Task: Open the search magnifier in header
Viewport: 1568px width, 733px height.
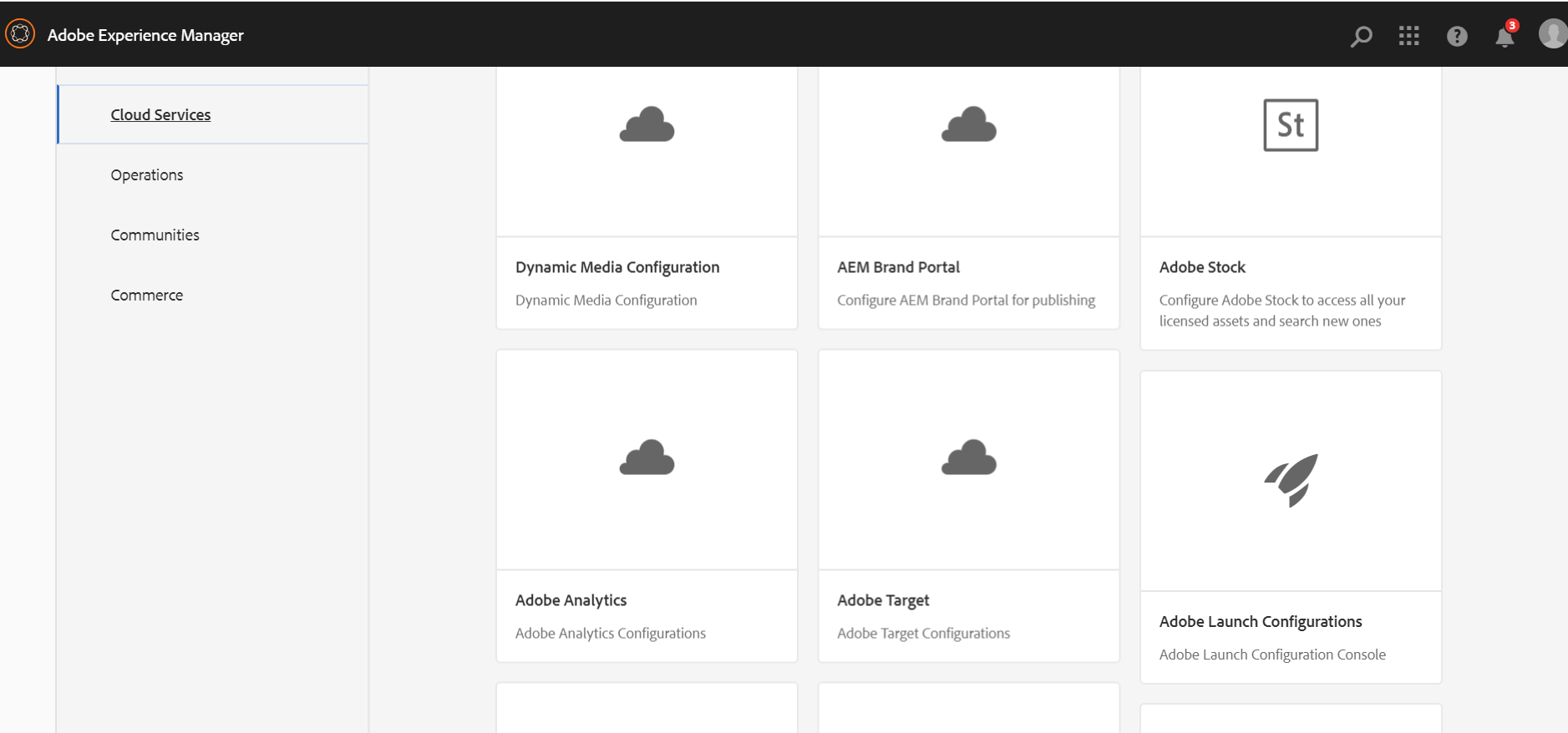Action: pos(1362,36)
